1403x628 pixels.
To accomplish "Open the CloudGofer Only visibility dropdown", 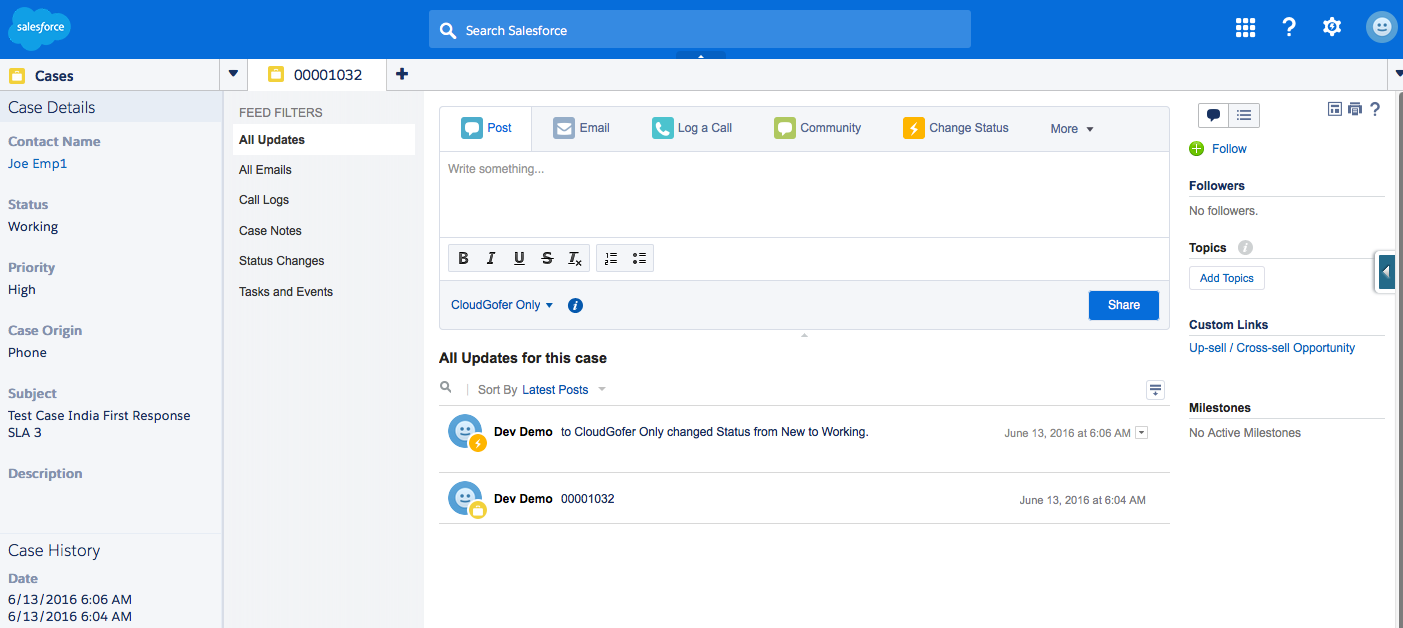I will pyautogui.click(x=502, y=305).
